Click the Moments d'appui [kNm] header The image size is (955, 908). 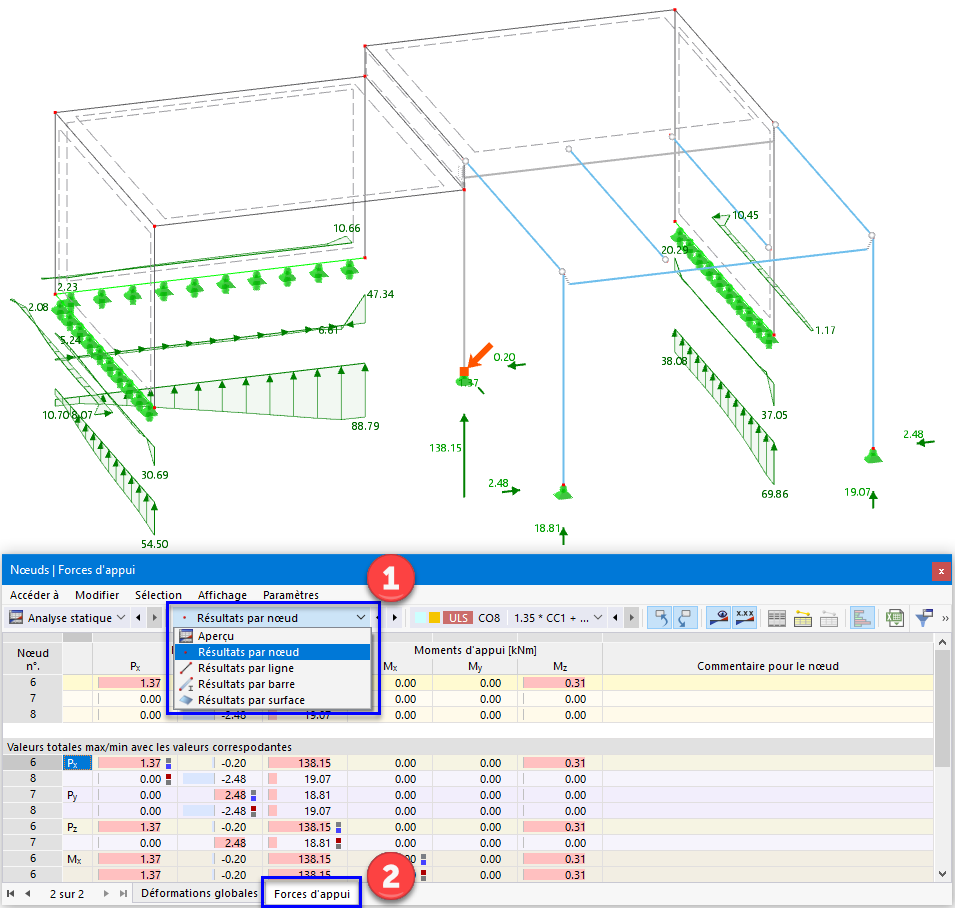(x=475, y=650)
